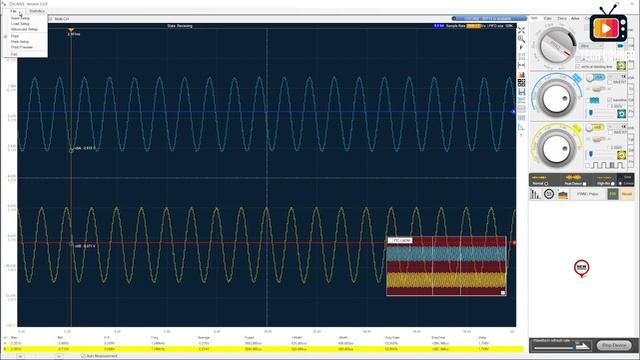Click the blue channel A level marker

(514, 111)
